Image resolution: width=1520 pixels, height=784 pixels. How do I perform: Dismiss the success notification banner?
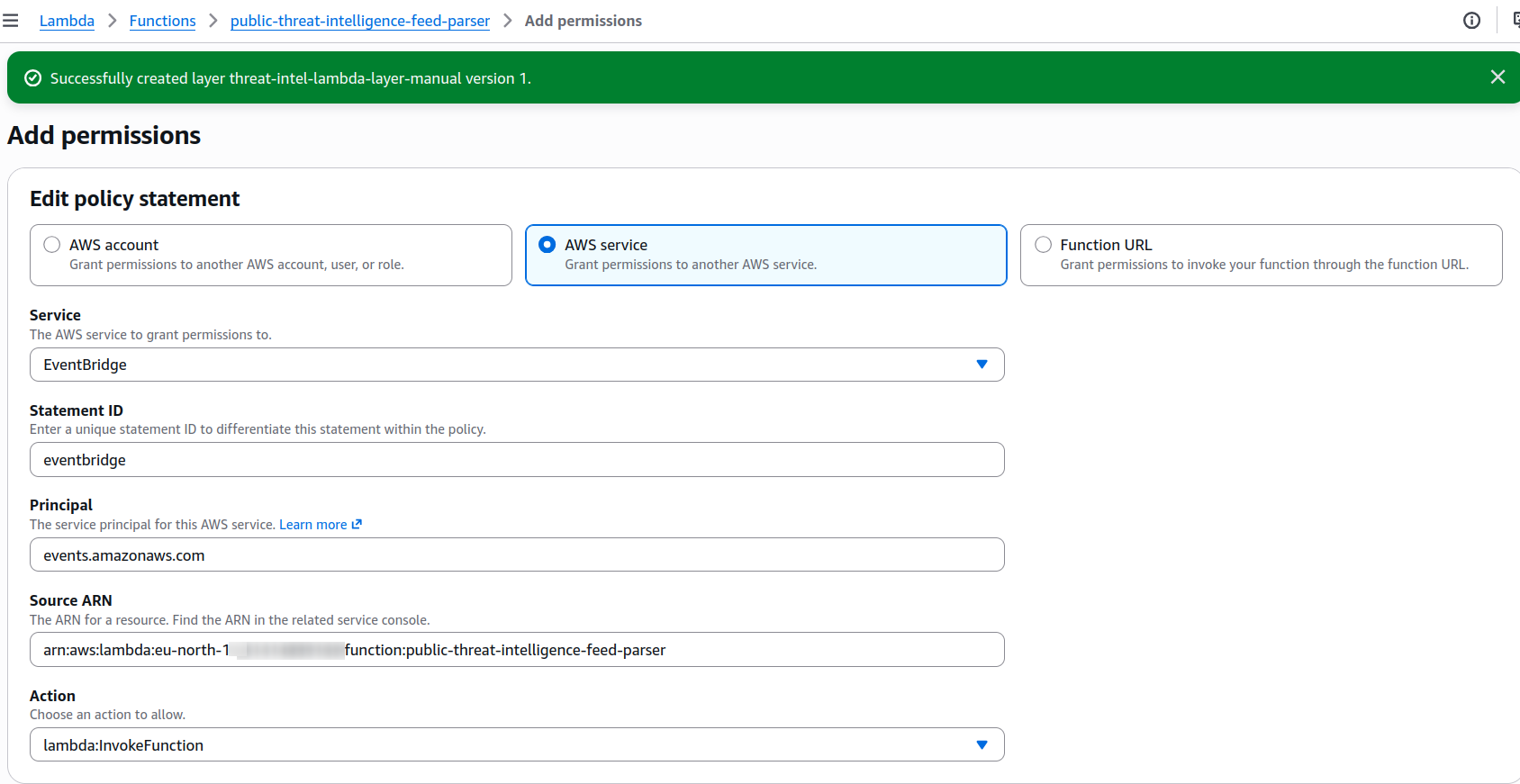click(1497, 77)
